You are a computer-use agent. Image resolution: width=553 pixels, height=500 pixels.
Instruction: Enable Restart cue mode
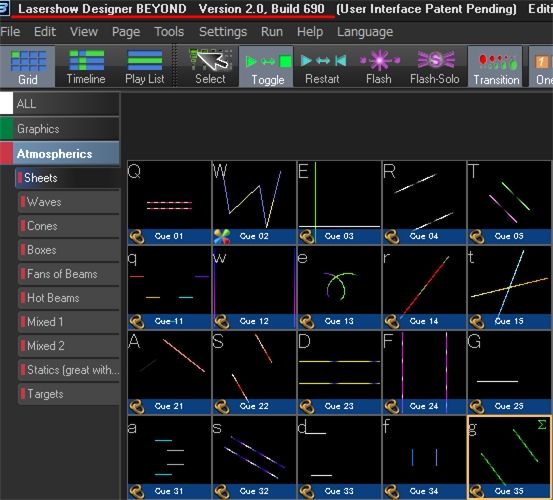322,67
